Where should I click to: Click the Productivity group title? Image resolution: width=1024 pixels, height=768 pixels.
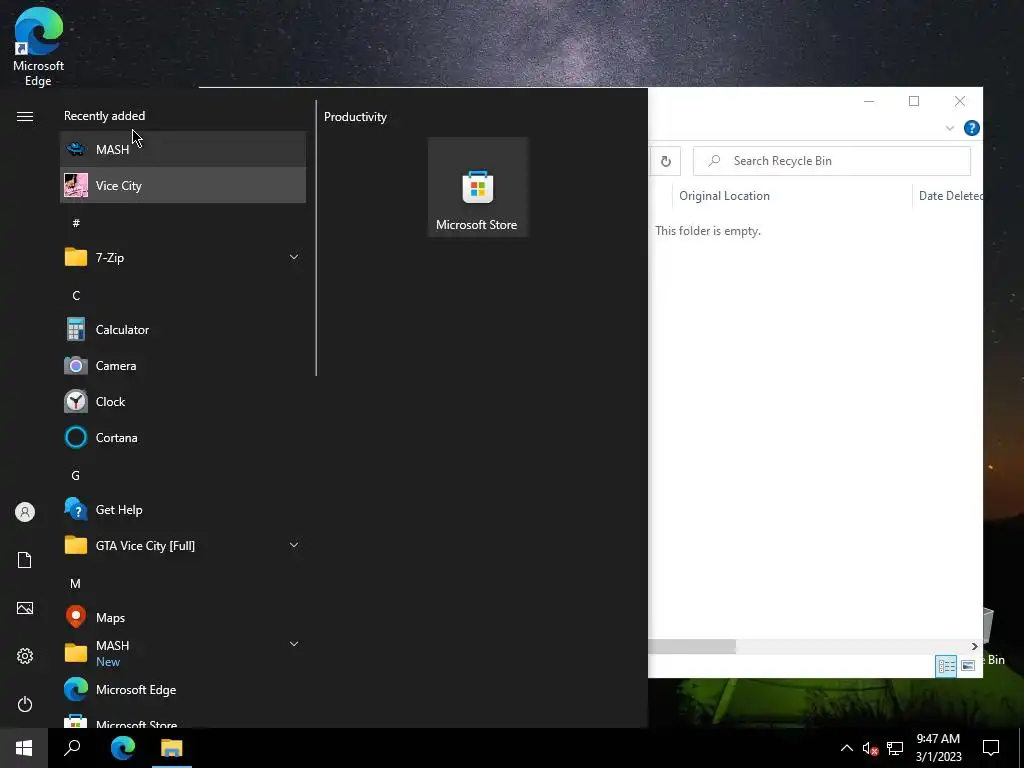click(355, 117)
